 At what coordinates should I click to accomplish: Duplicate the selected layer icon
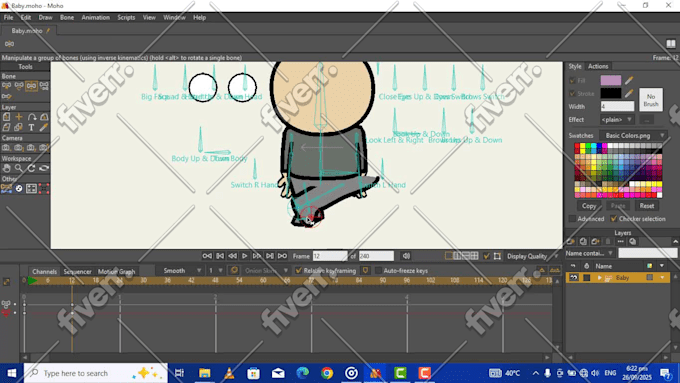583,242
